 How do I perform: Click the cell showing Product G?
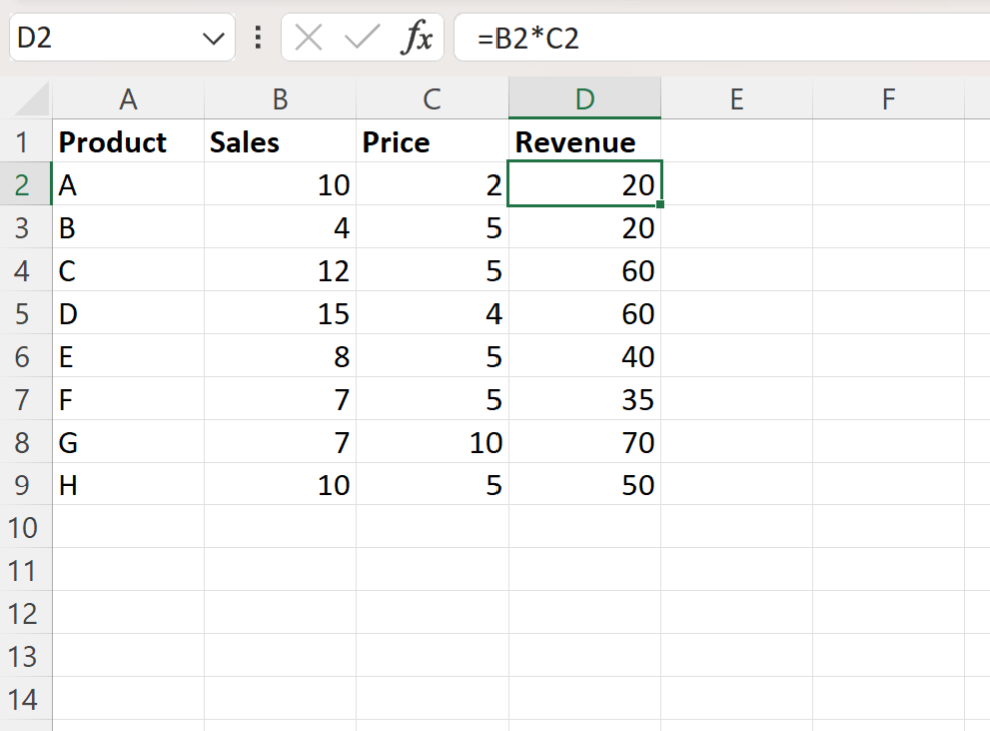(128, 442)
